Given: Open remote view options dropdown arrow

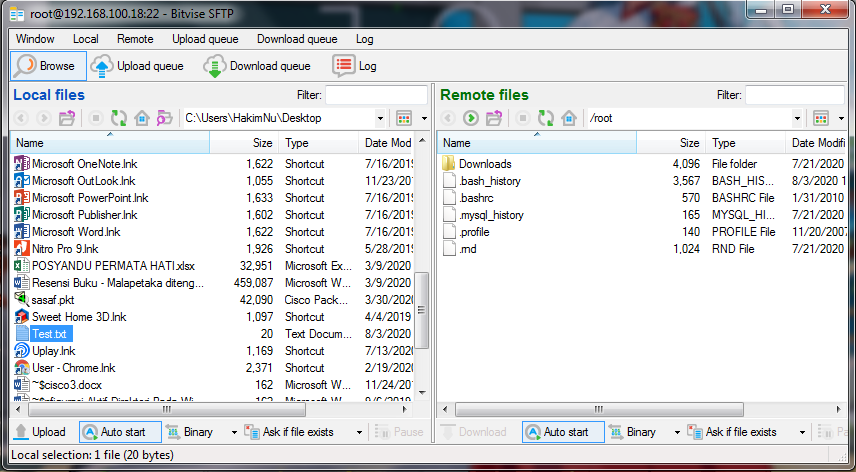Looking at the screenshot, I should [x=841, y=118].
